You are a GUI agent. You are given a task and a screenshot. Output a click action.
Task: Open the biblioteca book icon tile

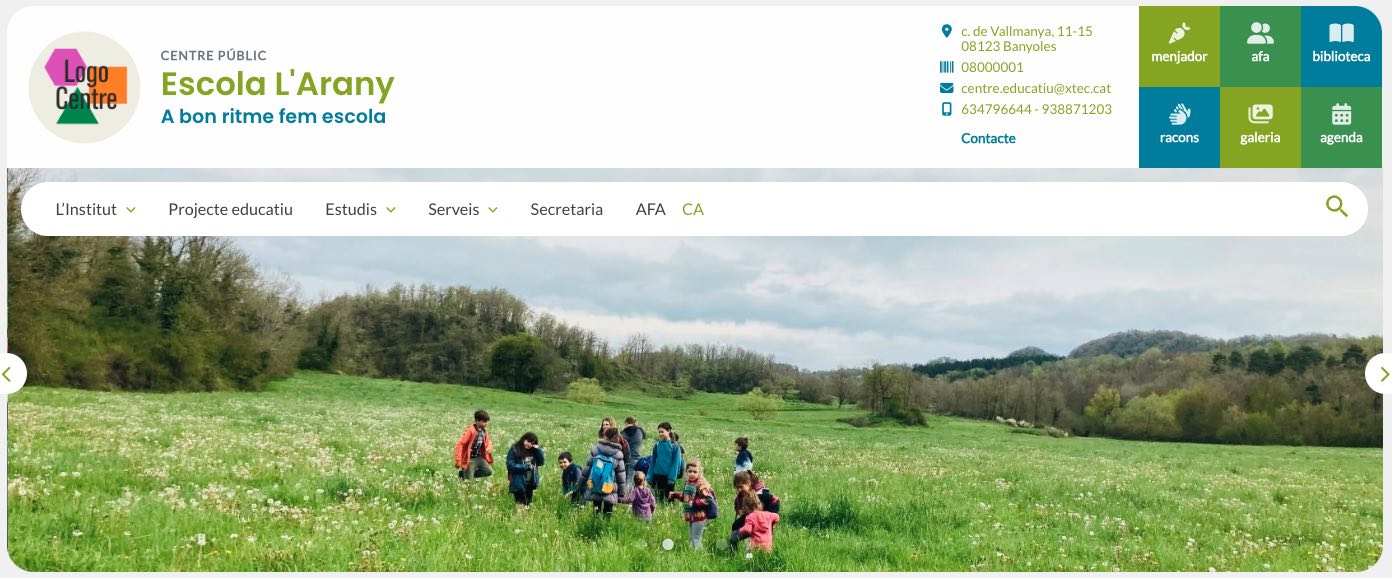1341,46
